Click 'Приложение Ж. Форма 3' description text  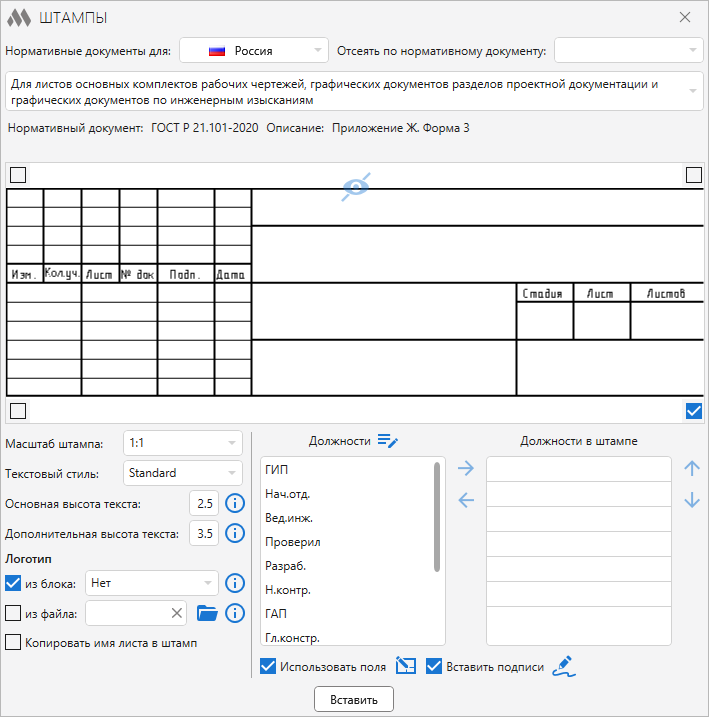(400, 128)
